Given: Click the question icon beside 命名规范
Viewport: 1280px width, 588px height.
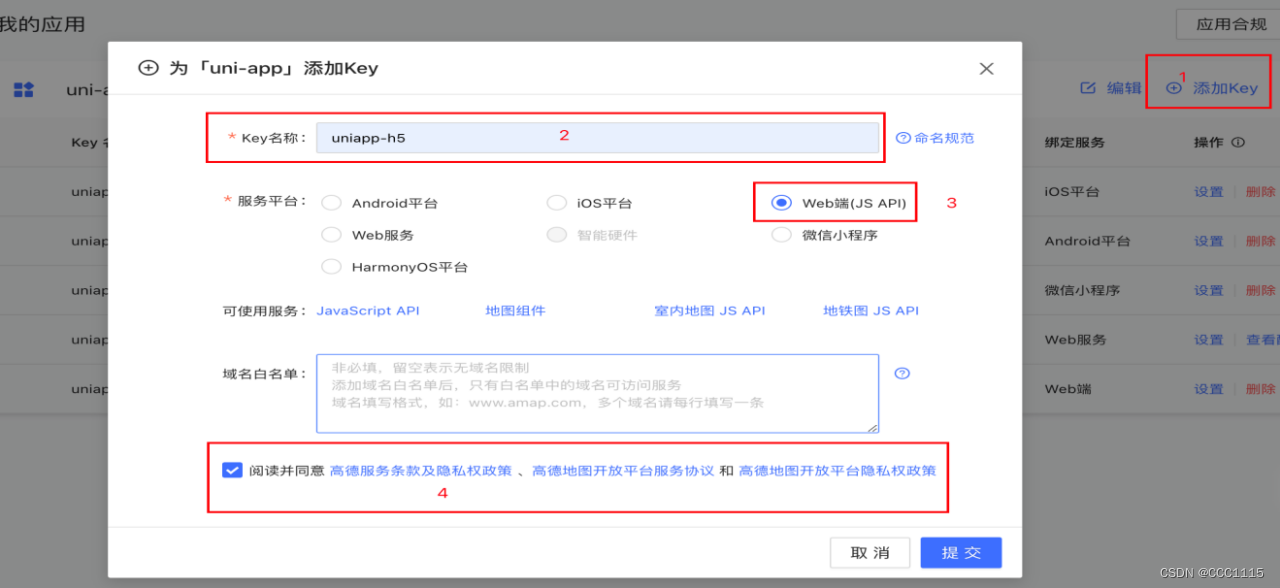Looking at the screenshot, I should pos(903,138).
